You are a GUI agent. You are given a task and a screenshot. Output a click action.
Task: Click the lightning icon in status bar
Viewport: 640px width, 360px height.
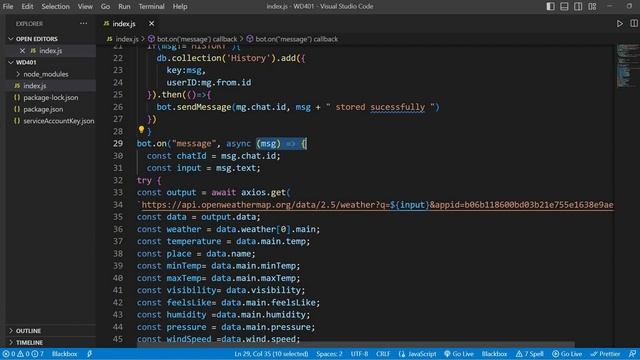89,354
